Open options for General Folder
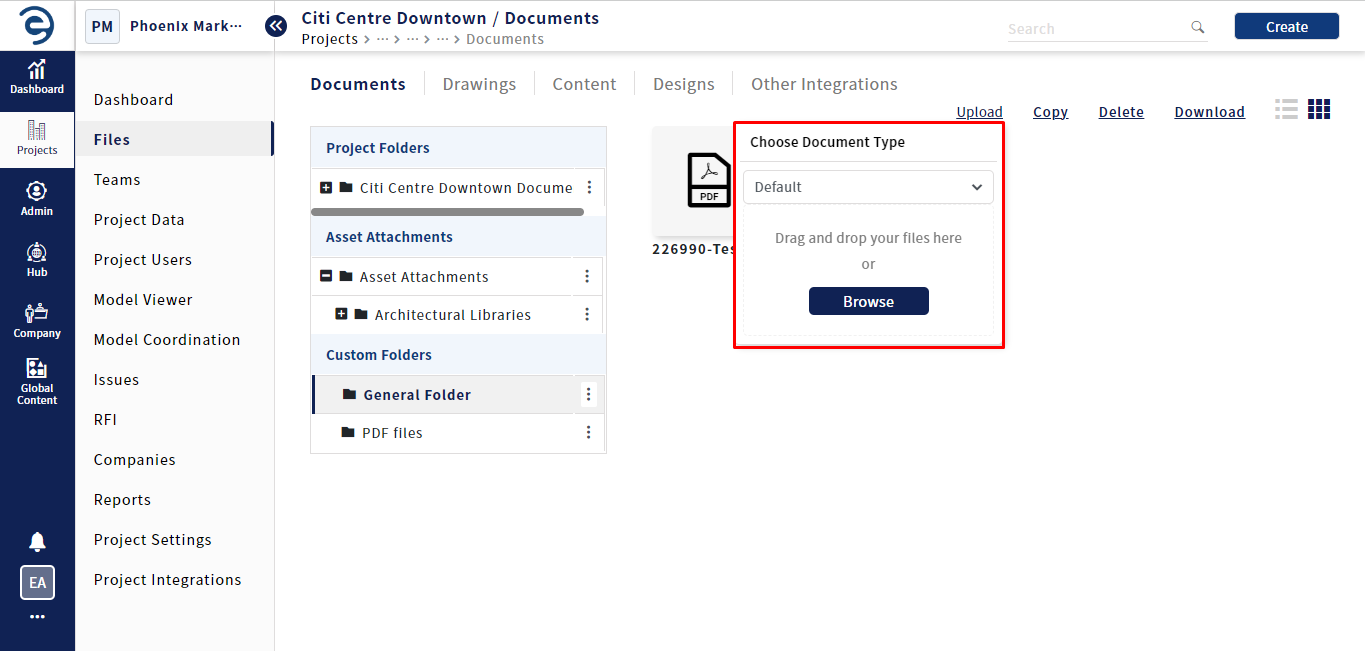 pyautogui.click(x=588, y=394)
